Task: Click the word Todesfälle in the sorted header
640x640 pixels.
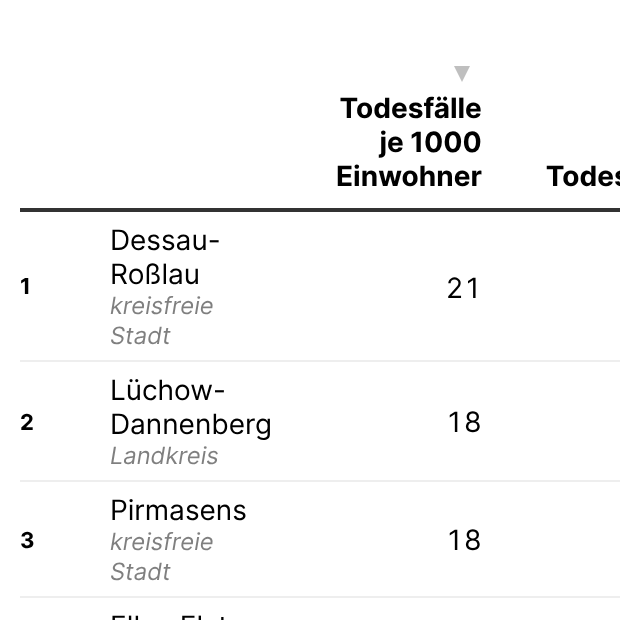Action: (x=411, y=109)
